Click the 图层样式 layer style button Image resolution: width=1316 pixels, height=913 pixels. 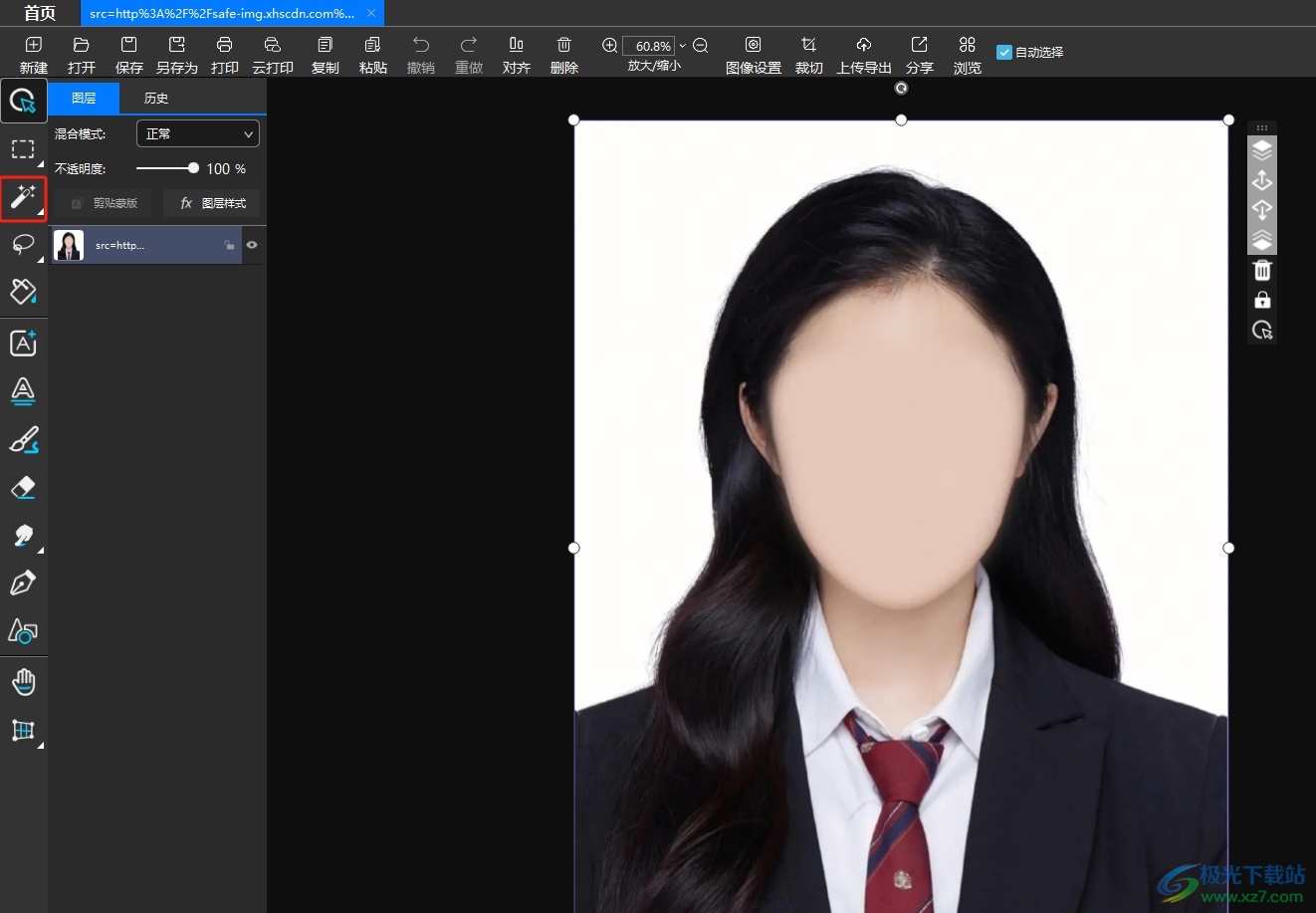[212, 203]
